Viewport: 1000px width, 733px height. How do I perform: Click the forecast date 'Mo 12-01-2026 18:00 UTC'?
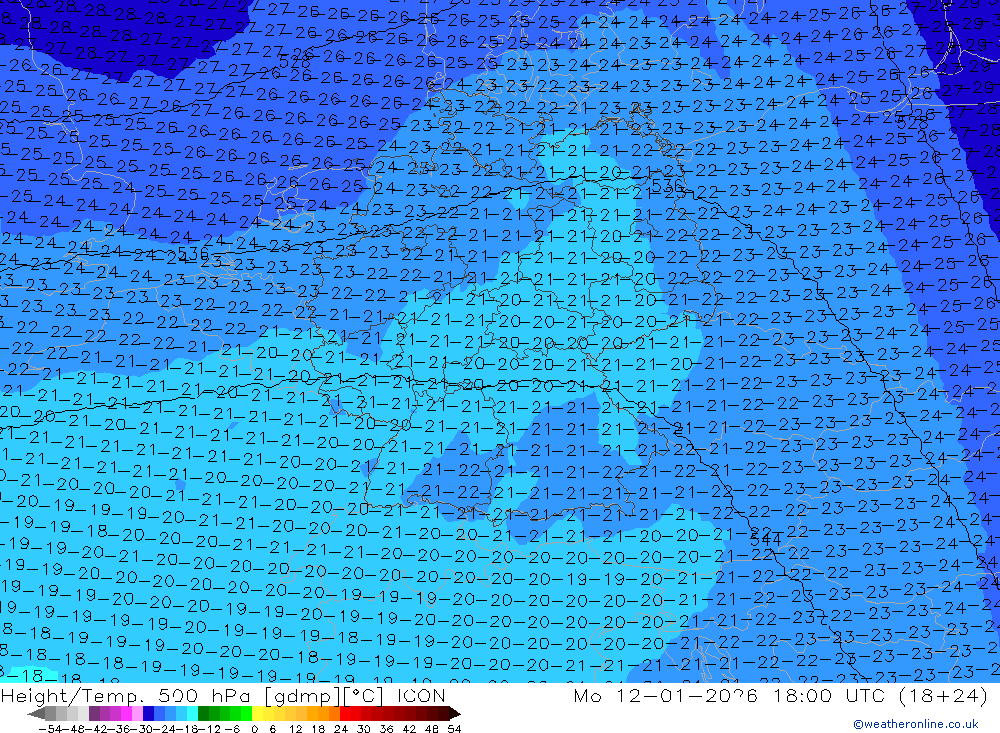(x=732, y=695)
